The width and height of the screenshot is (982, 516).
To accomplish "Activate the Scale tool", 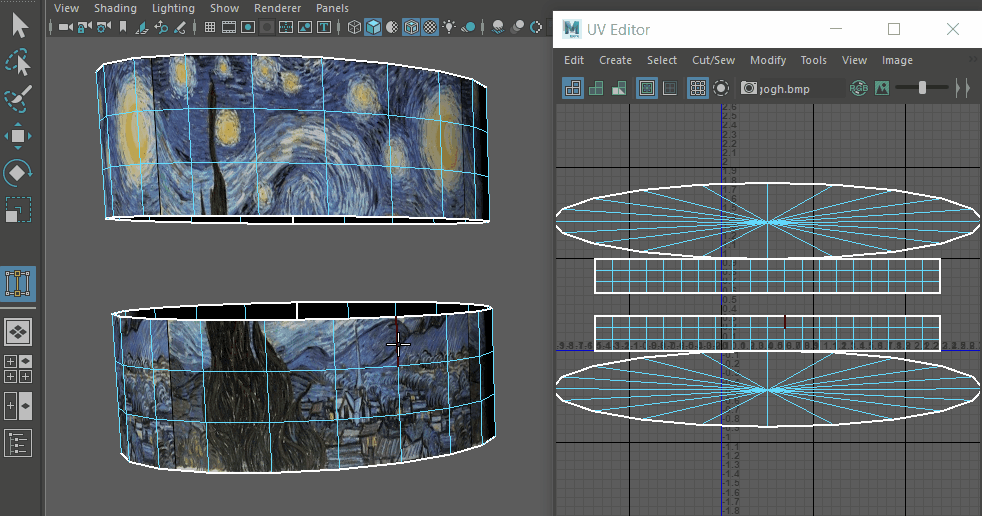I will (x=19, y=211).
